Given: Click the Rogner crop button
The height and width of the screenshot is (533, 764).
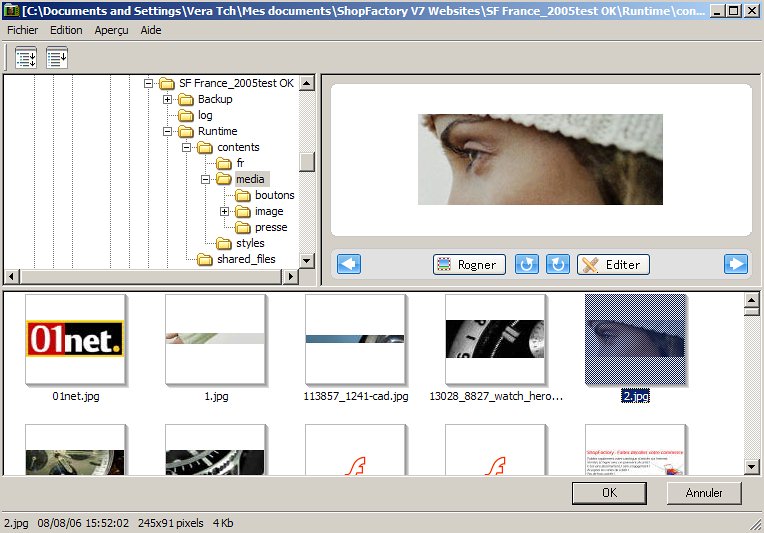Looking at the screenshot, I should [x=468, y=264].
